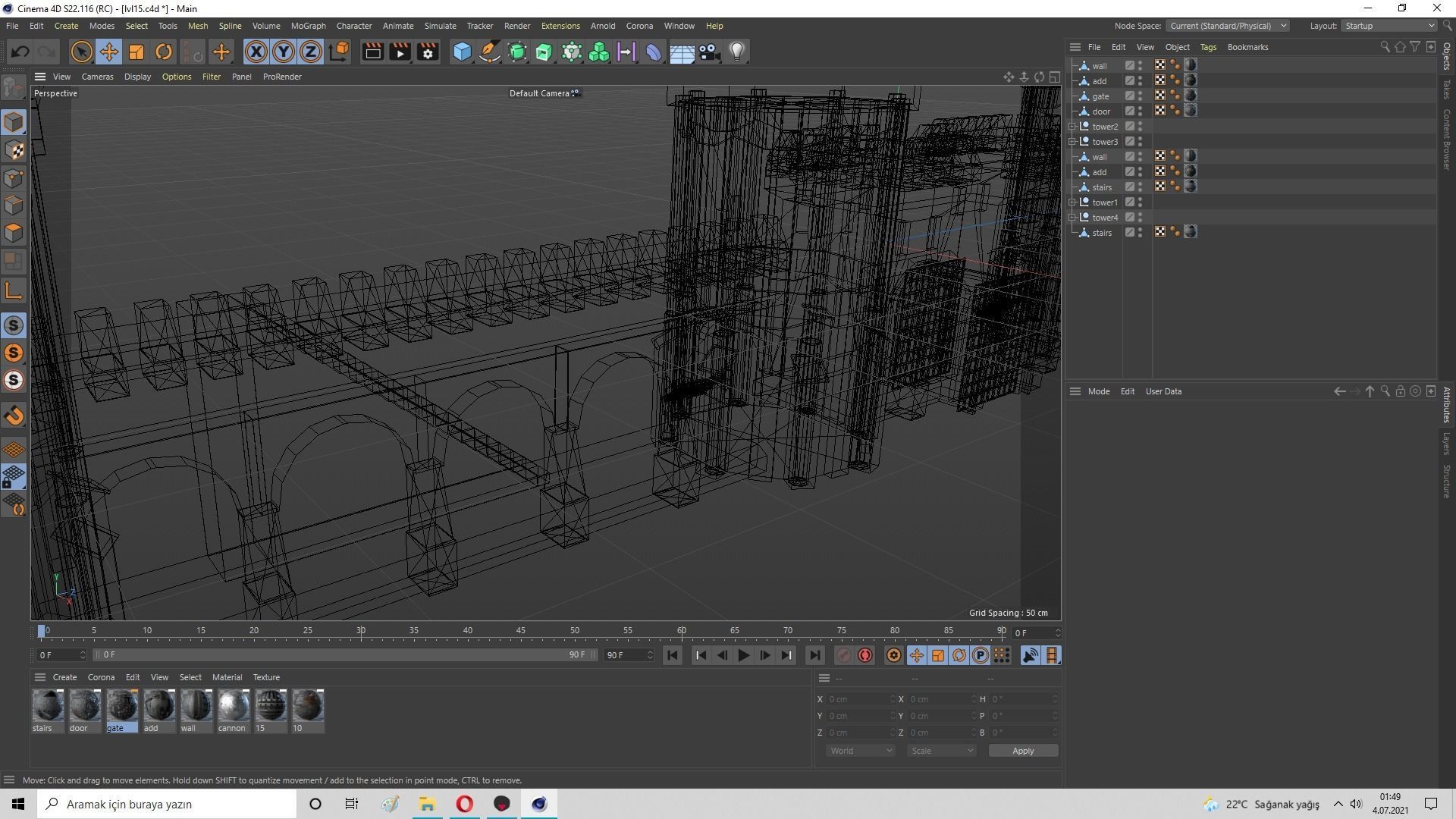Open Node Space dropdown

click(x=1227, y=26)
